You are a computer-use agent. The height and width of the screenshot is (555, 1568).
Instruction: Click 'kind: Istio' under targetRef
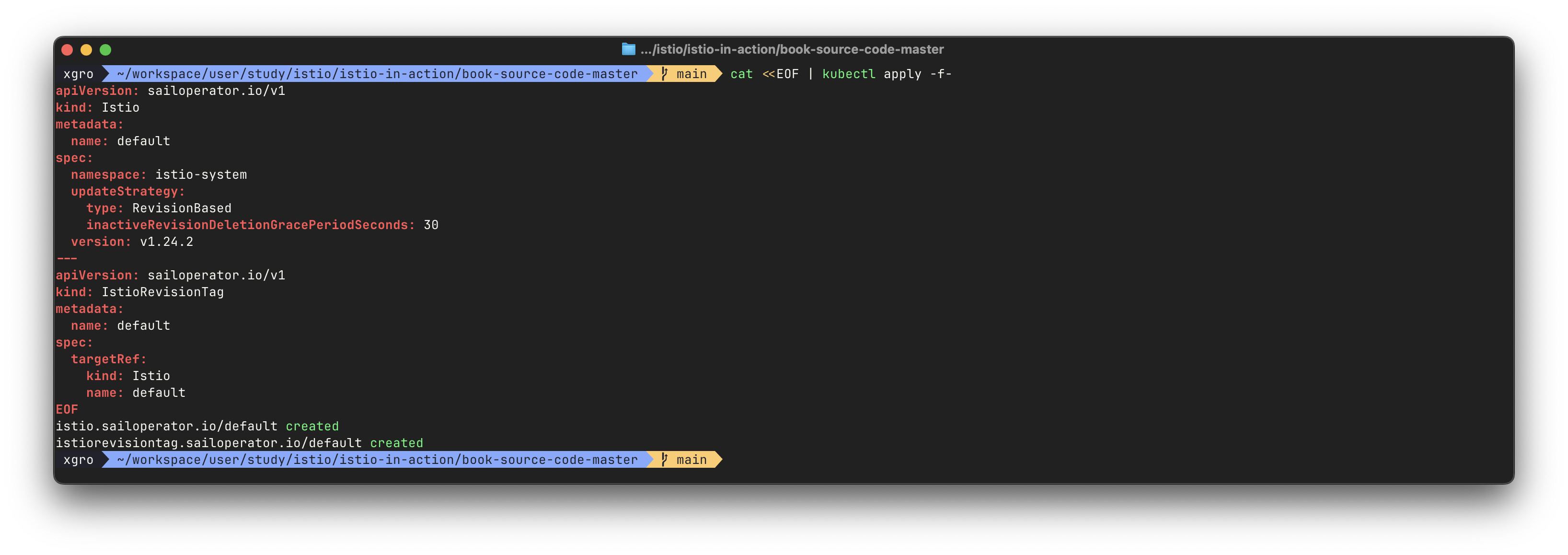(x=128, y=376)
